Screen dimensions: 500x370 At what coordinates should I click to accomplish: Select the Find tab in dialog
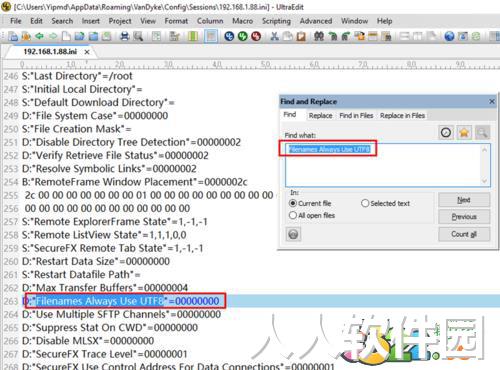290,115
